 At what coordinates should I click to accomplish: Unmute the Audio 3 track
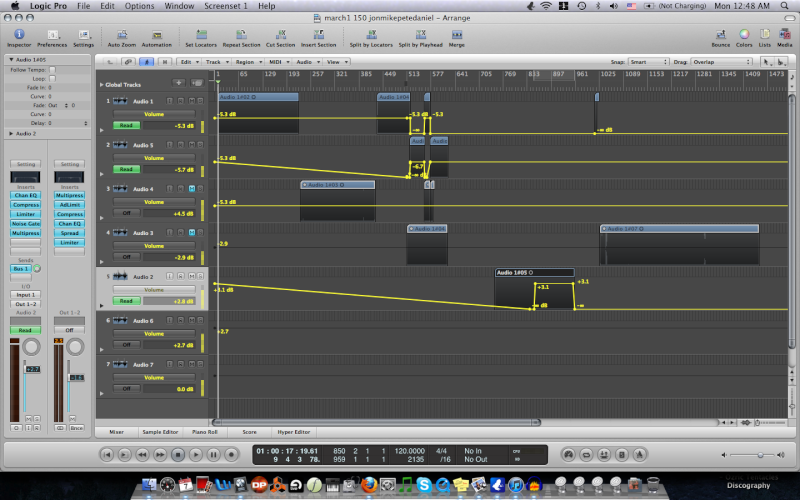click(x=192, y=232)
